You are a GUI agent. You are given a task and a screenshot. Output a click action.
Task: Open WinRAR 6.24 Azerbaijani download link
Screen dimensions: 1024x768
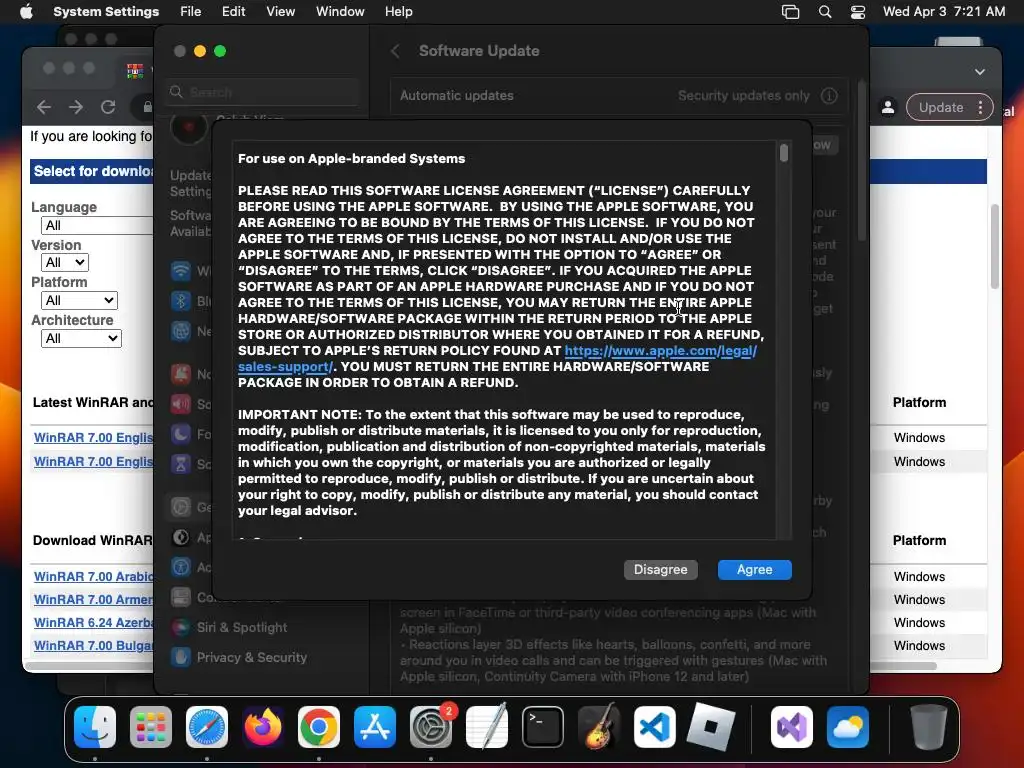coord(93,622)
